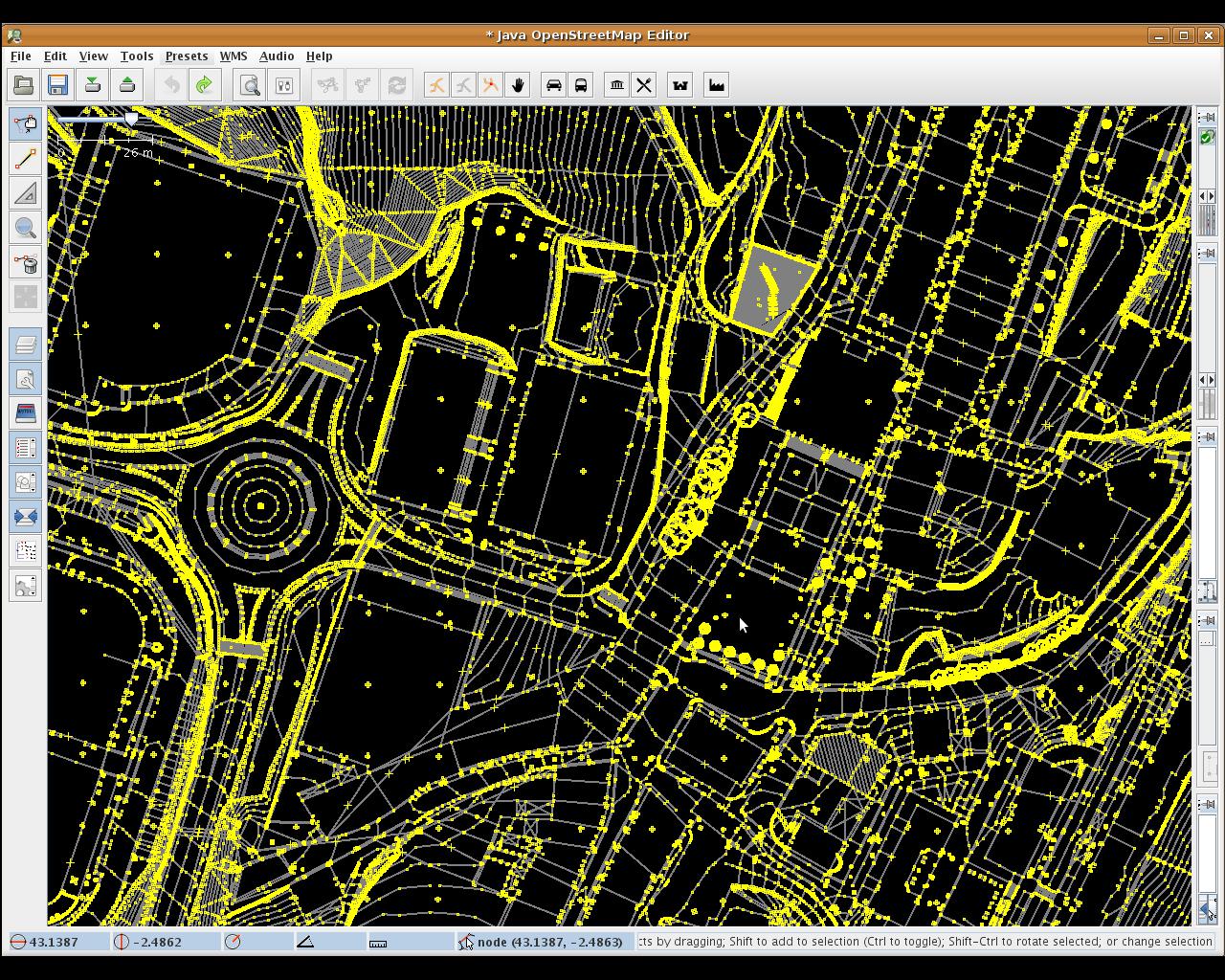This screenshot has width=1225, height=980.
Task: Open the Edit menu
Action: tap(56, 56)
